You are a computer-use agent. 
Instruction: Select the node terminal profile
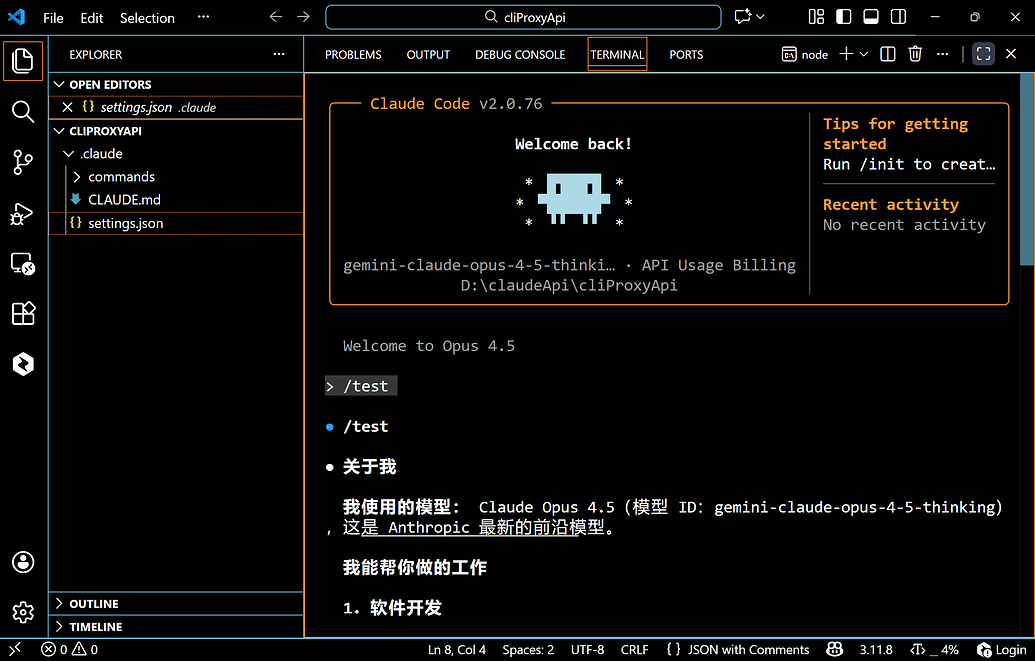[x=805, y=55]
